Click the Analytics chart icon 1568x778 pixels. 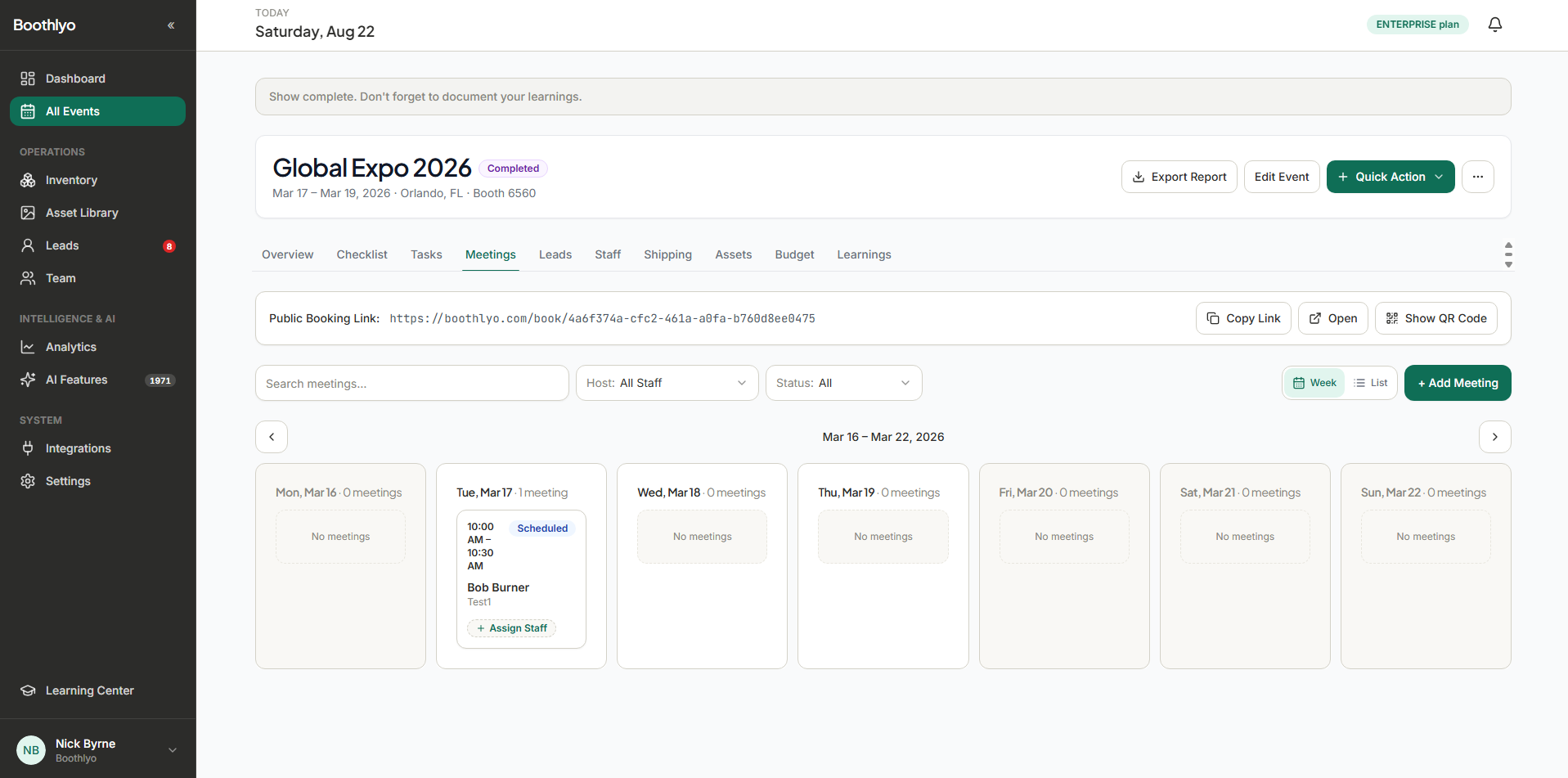pos(28,347)
